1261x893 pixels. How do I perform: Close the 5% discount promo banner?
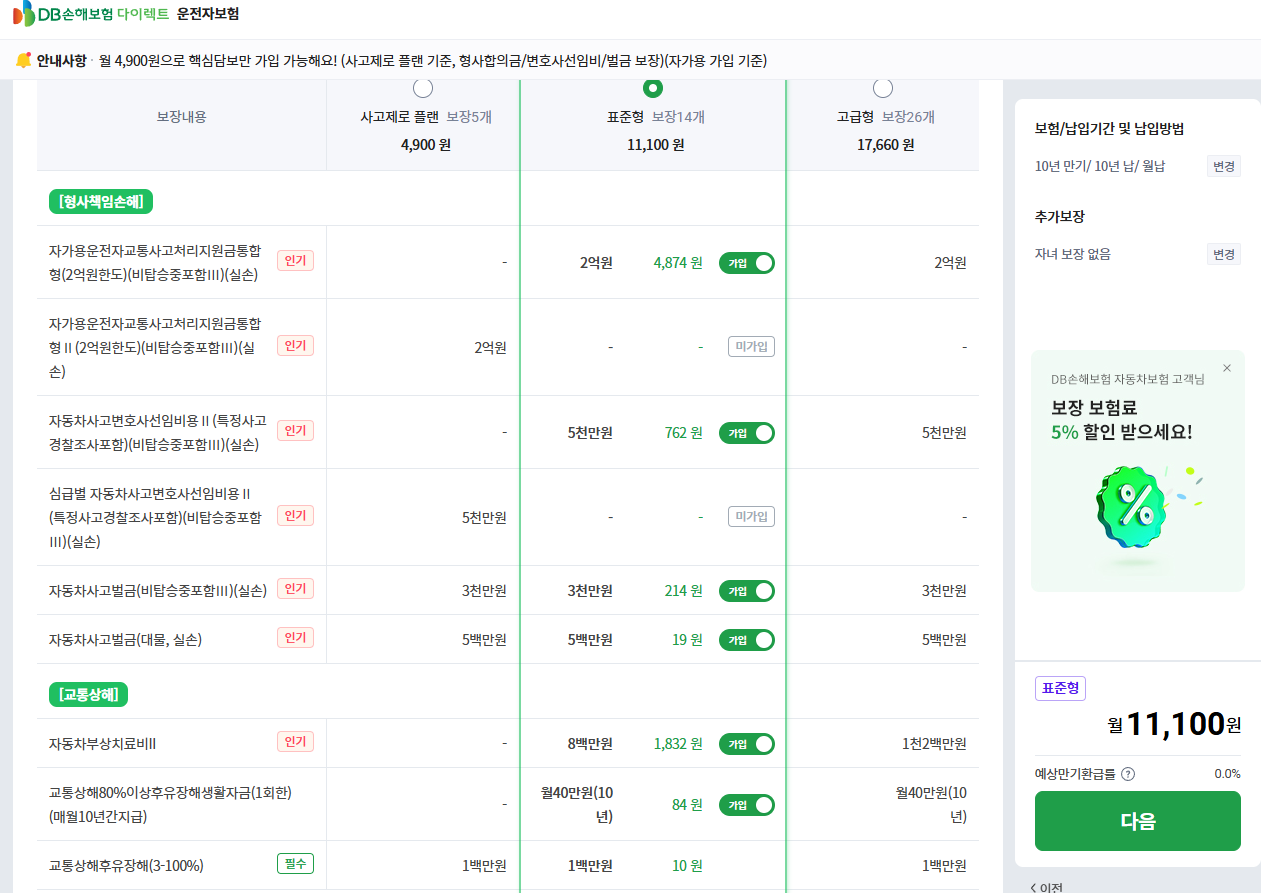(1227, 368)
